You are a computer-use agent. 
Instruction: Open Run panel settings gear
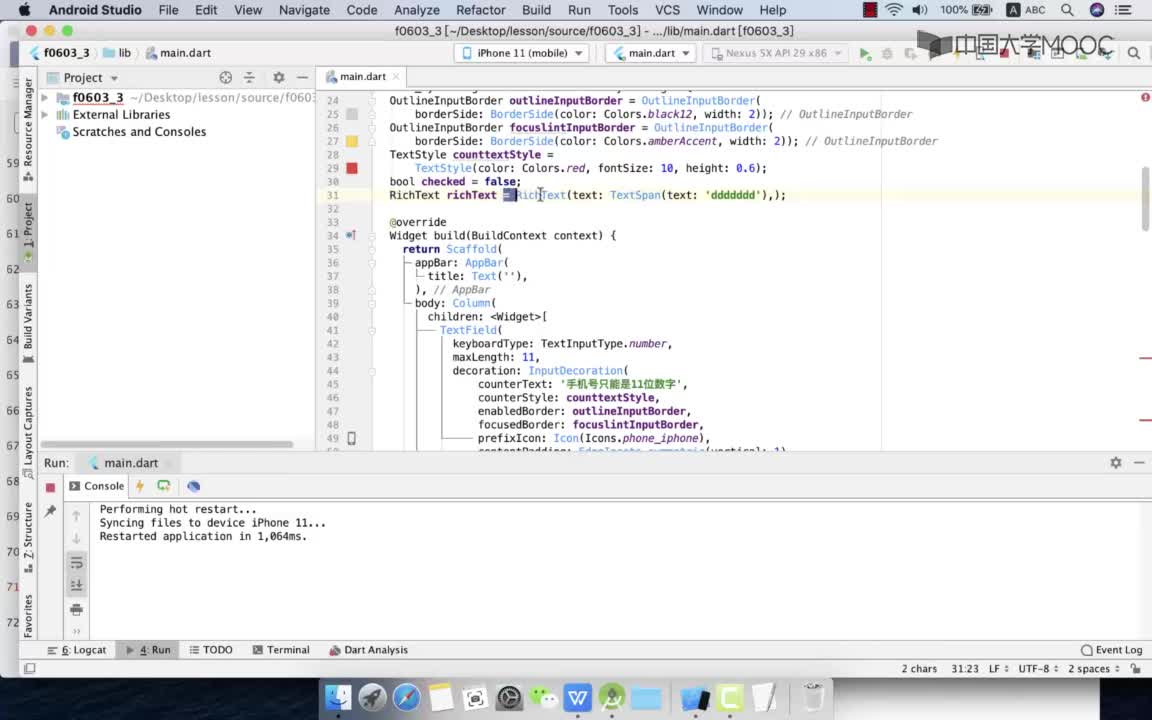1116,463
